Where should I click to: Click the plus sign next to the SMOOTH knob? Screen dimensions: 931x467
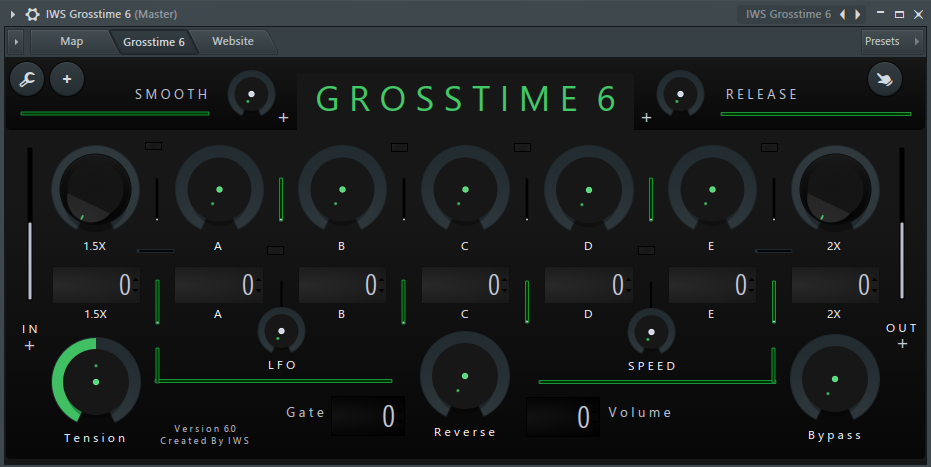[x=284, y=117]
